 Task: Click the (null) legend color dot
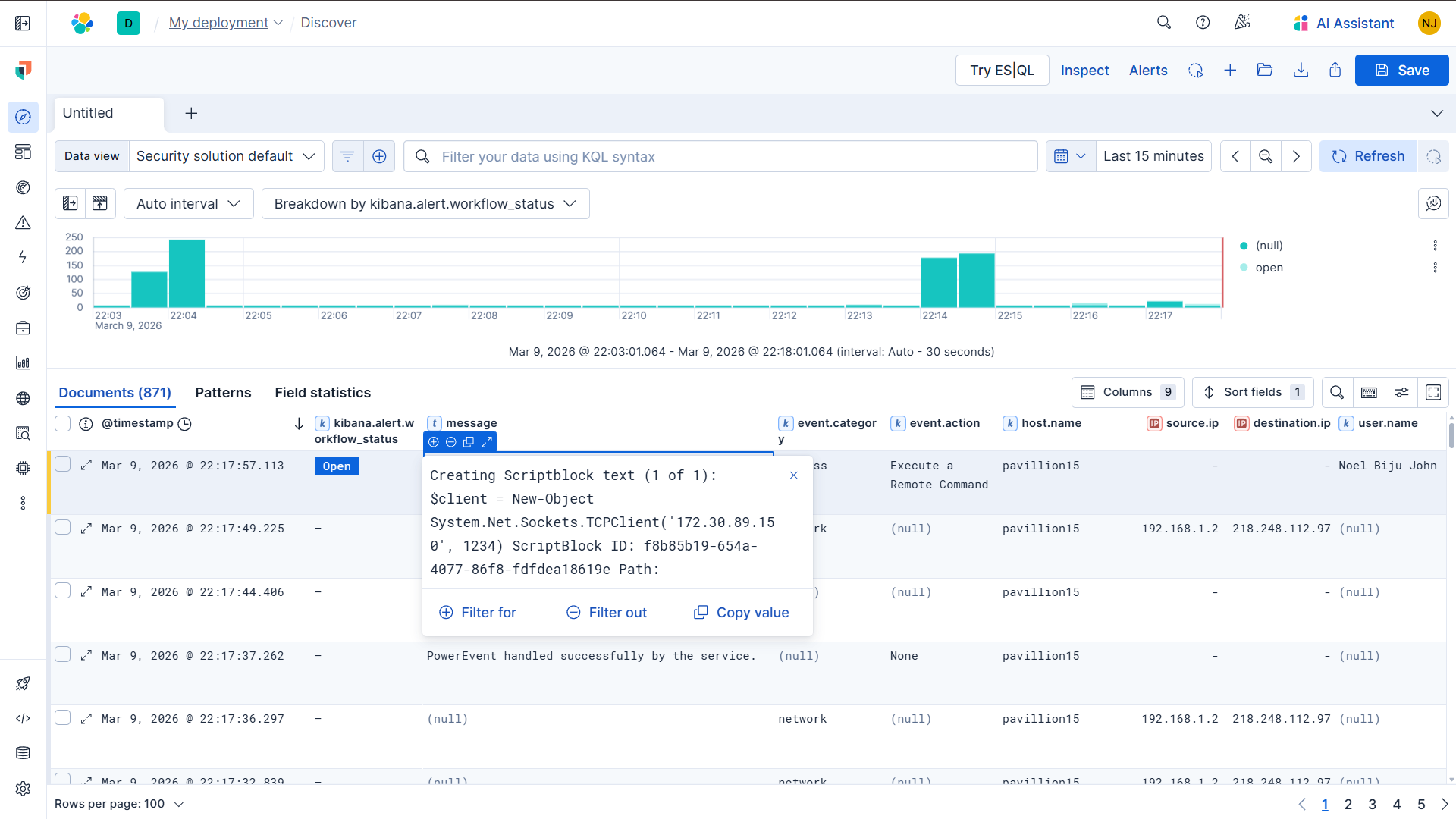(1244, 246)
